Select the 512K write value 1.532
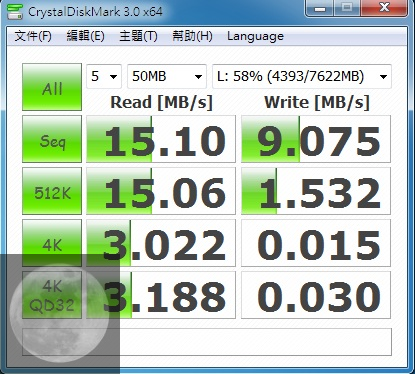The width and height of the screenshot is (415, 374). pos(316,191)
